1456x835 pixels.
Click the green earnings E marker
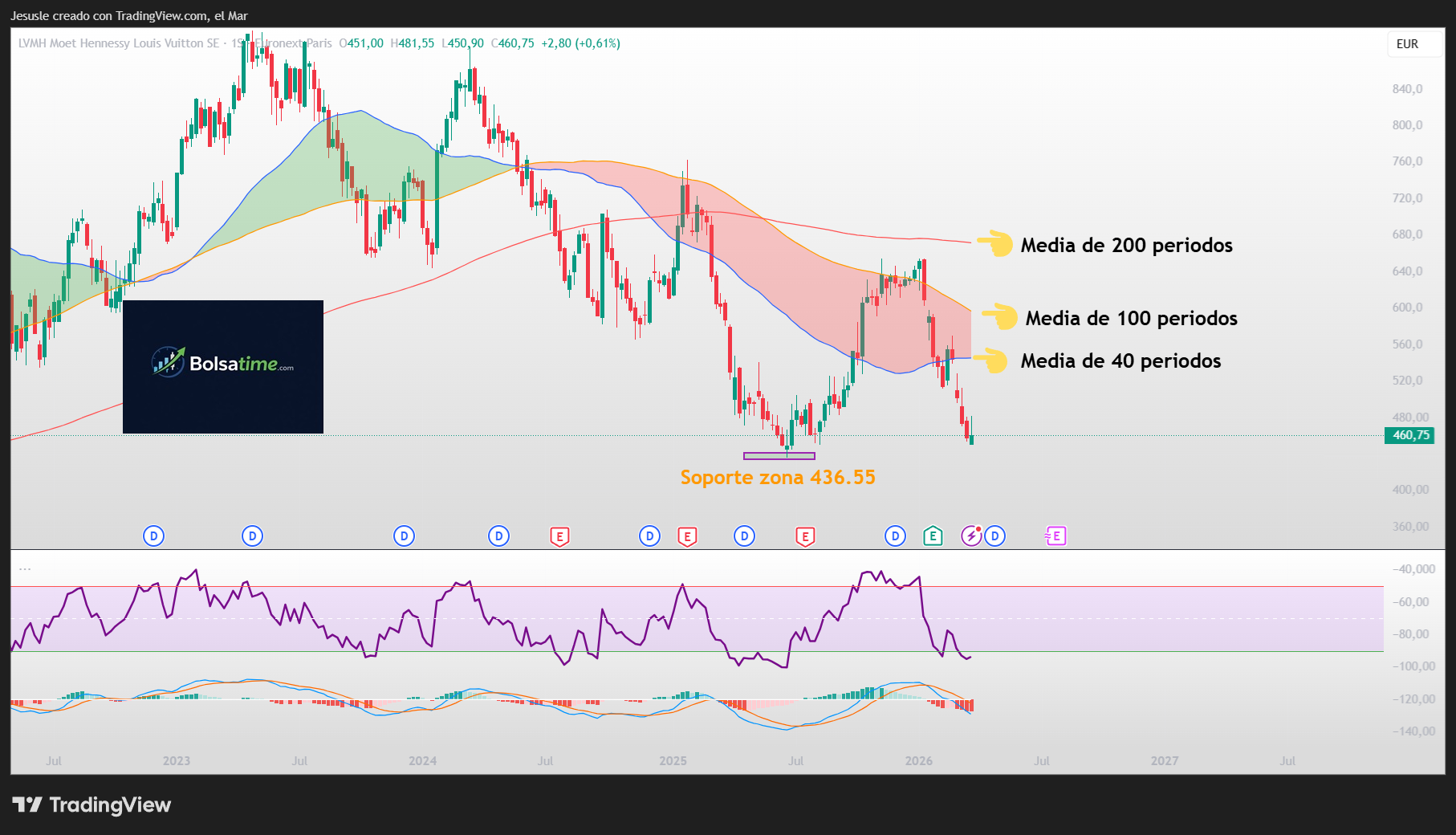932,536
